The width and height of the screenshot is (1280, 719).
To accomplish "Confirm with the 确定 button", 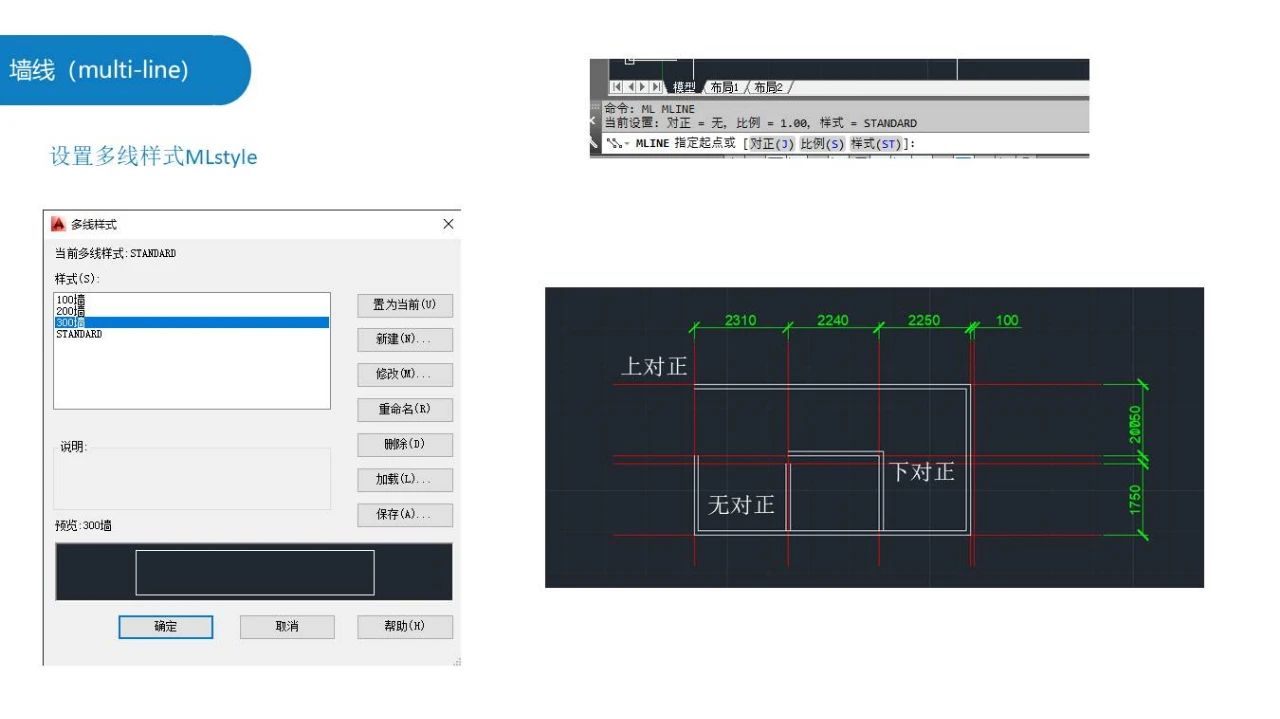I will click(166, 627).
